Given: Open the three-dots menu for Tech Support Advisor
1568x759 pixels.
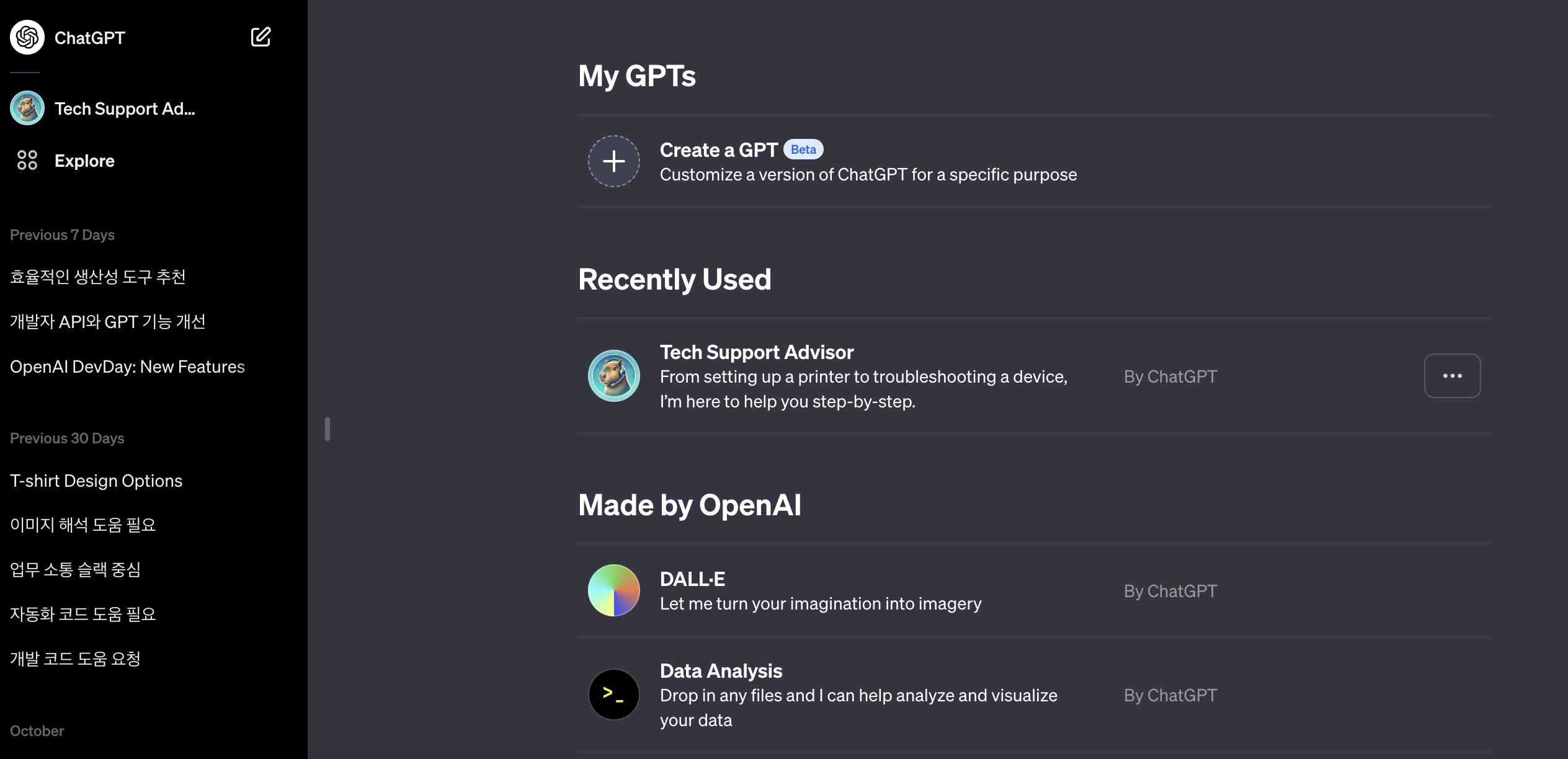Looking at the screenshot, I should coord(1452,376).
